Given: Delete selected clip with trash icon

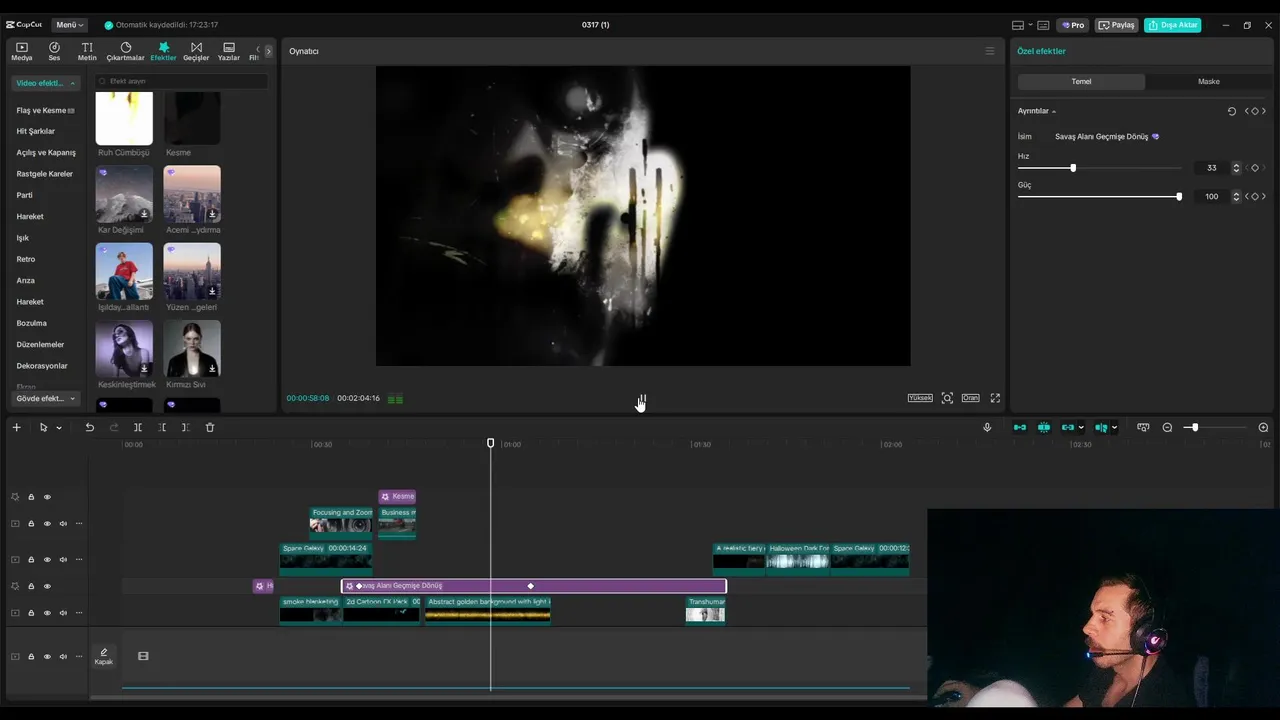Looking at the screenshot, I should coord(209,427).
